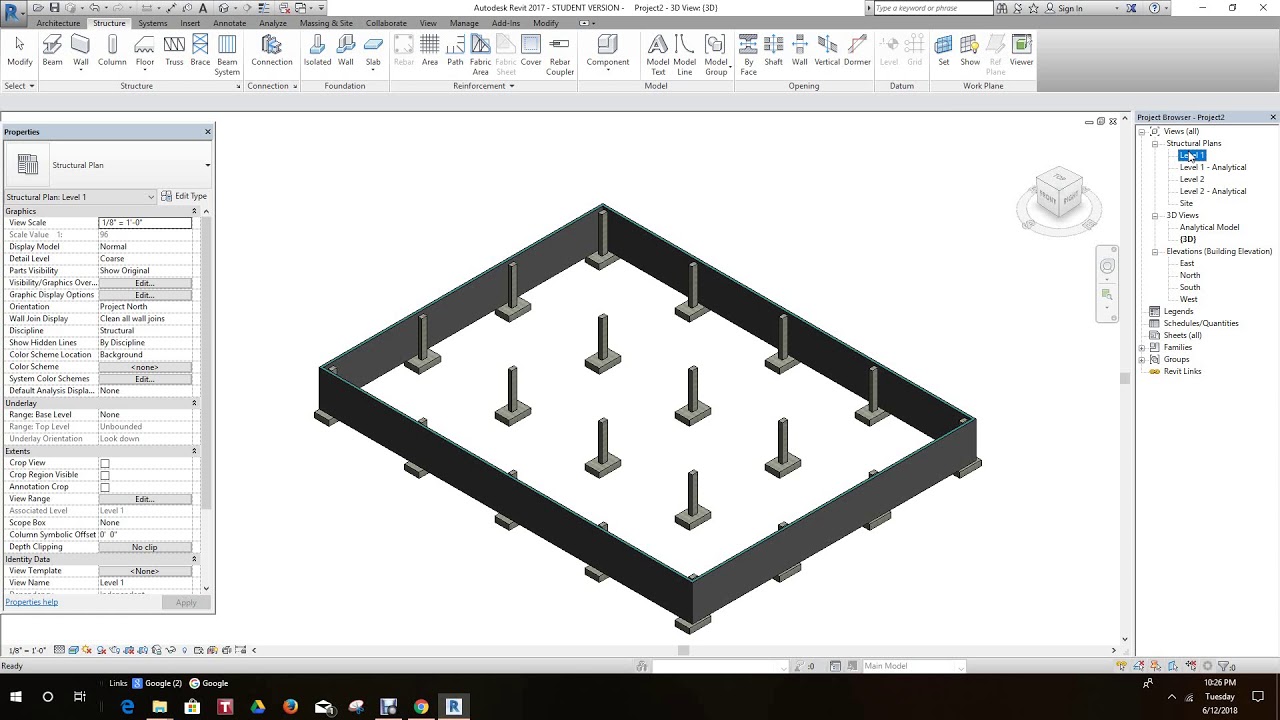
Task: Select the Brace tool
Action: pos(200,51)
